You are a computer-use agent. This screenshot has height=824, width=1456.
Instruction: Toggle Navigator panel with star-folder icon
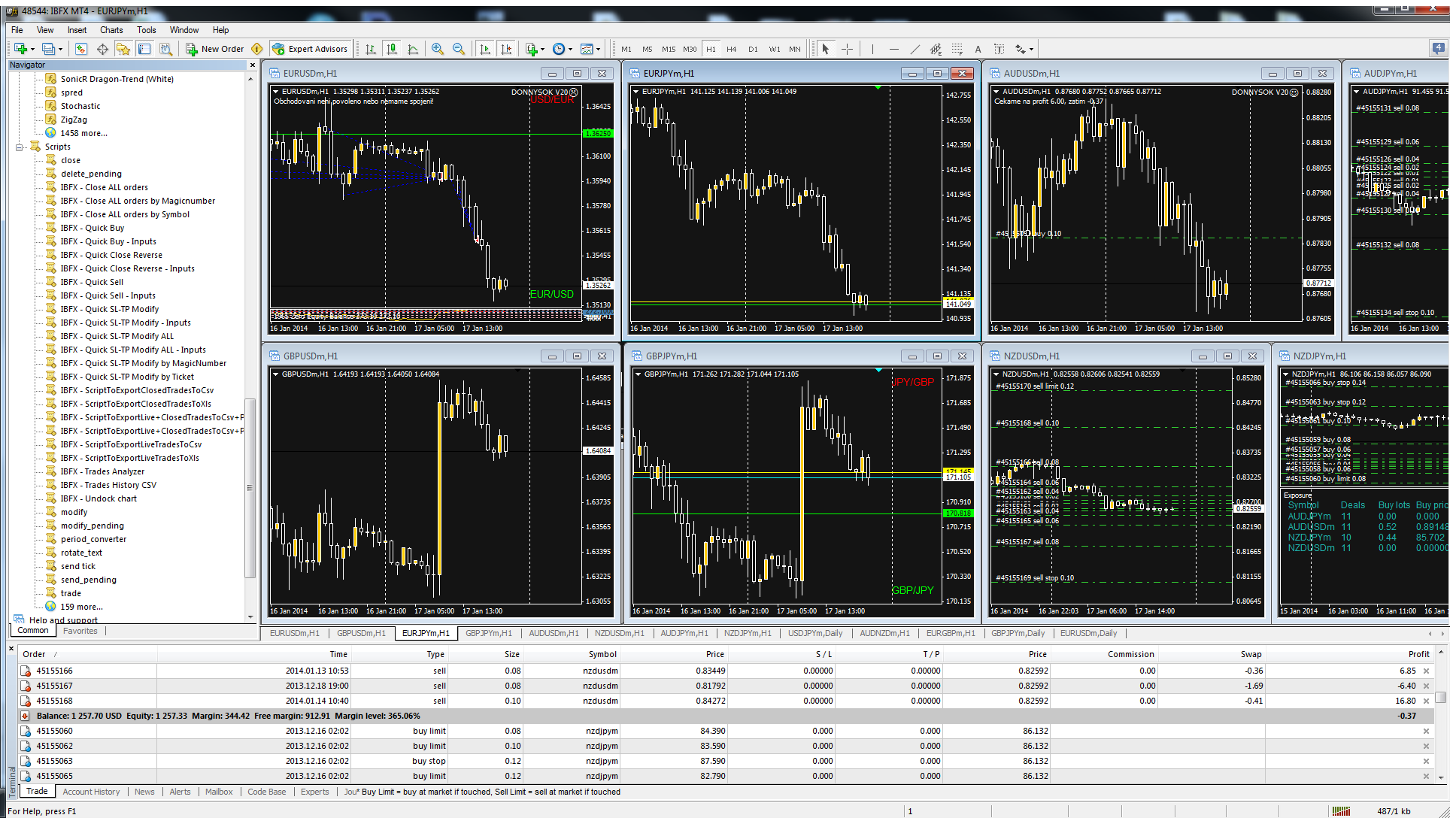tap(123, 49)
